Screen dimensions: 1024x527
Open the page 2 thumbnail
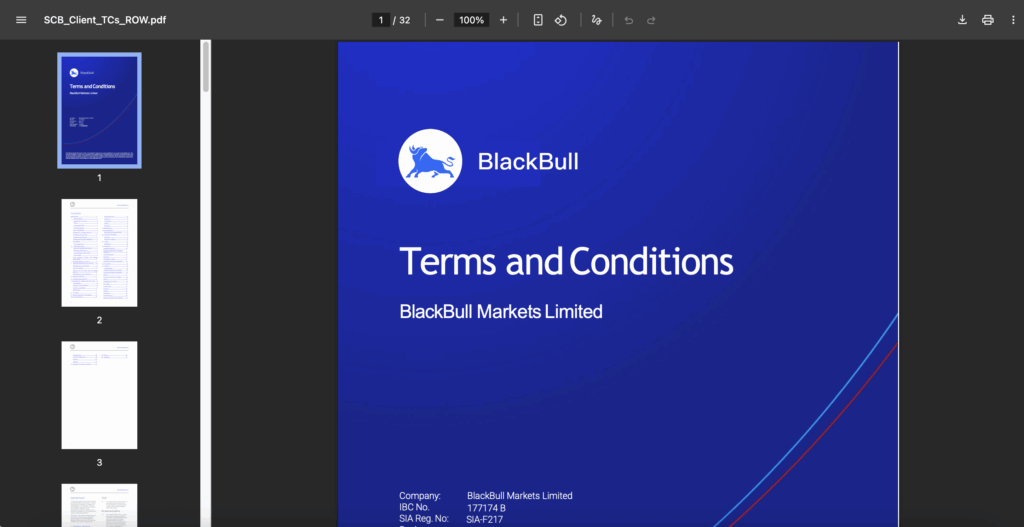tap(99, 252)
